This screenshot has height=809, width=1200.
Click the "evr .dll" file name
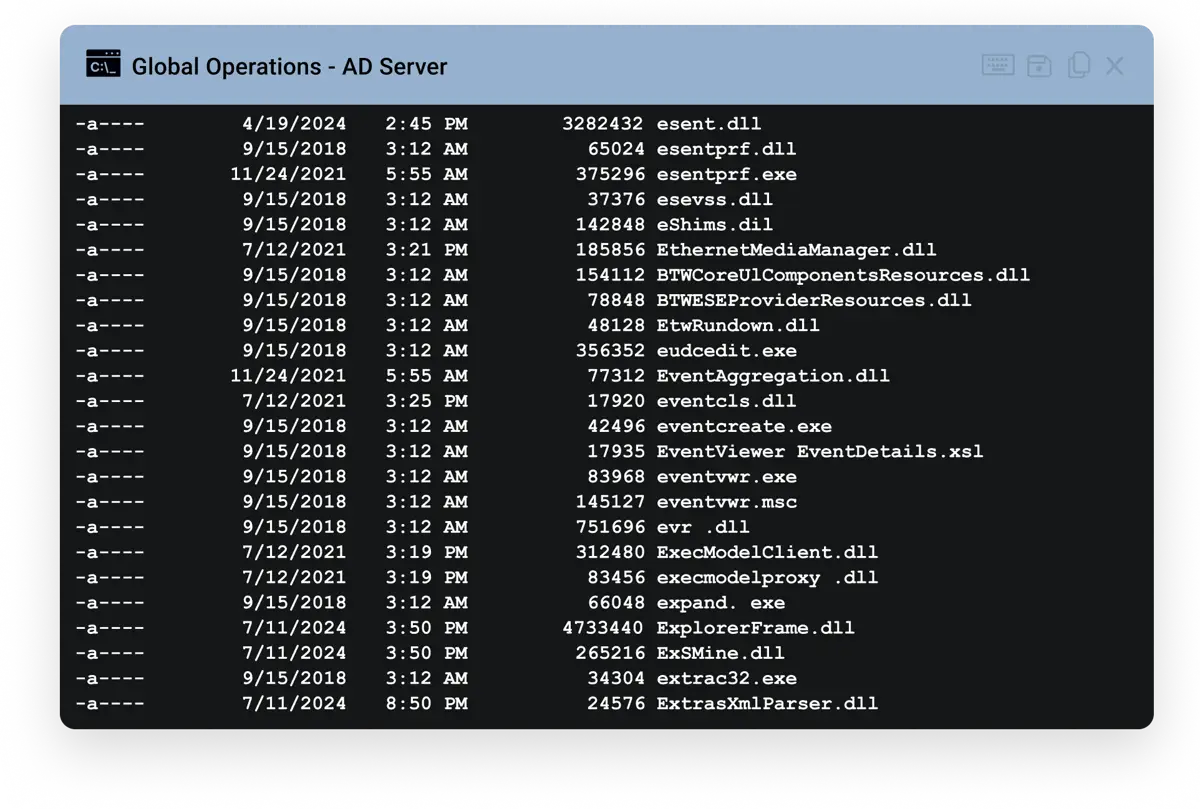coord(703,527)
